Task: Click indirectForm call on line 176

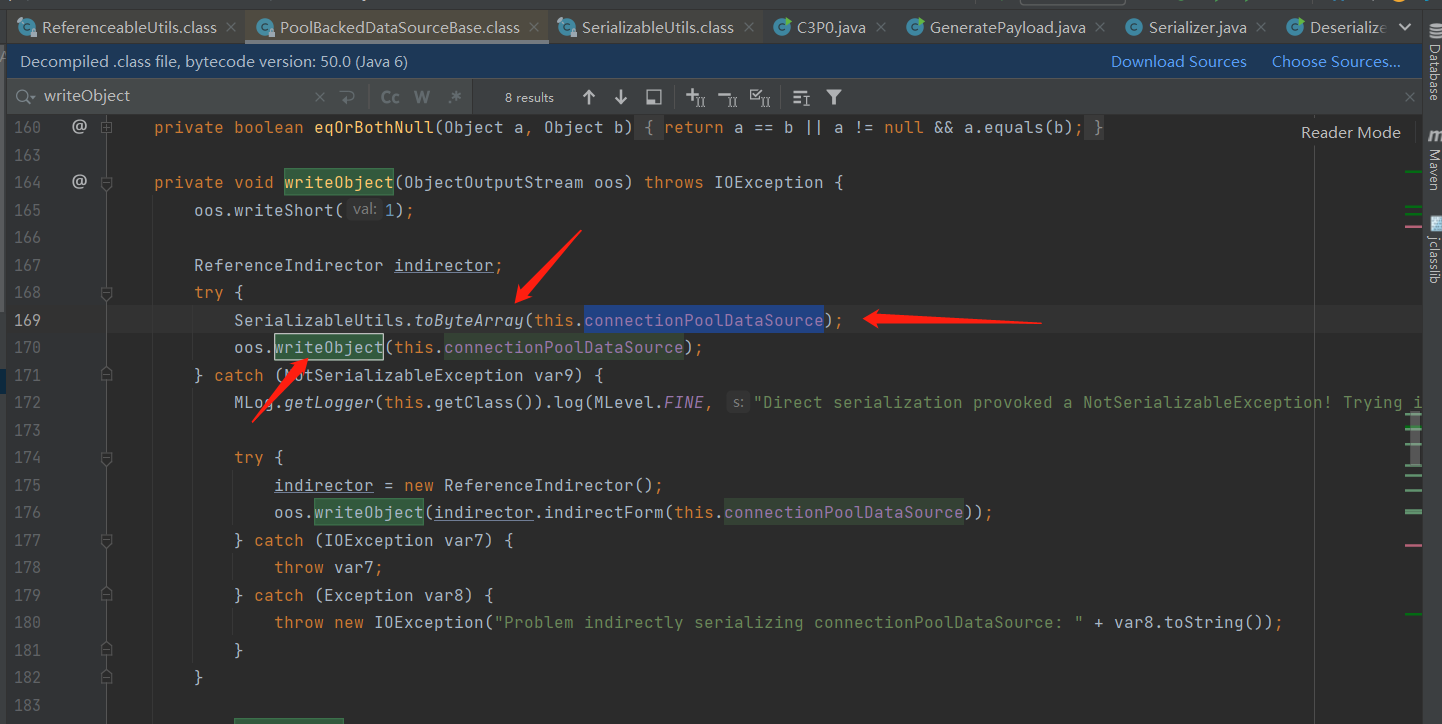Action: coord(604,512)
